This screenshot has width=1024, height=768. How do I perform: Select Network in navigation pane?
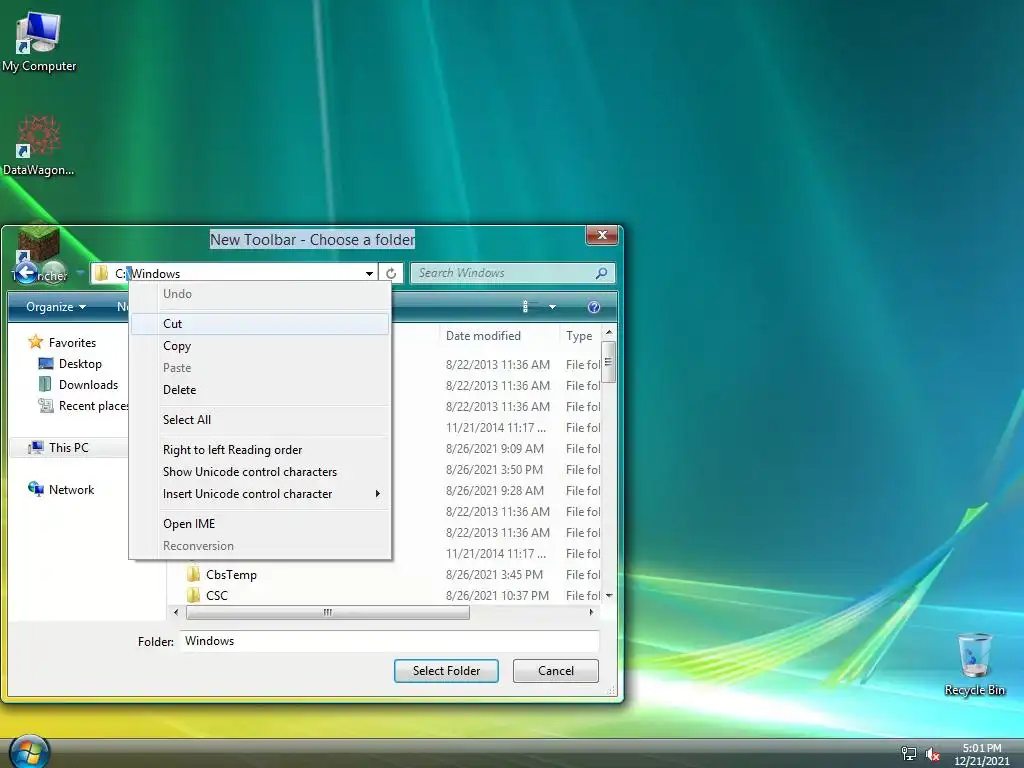[x=71, y=490]
